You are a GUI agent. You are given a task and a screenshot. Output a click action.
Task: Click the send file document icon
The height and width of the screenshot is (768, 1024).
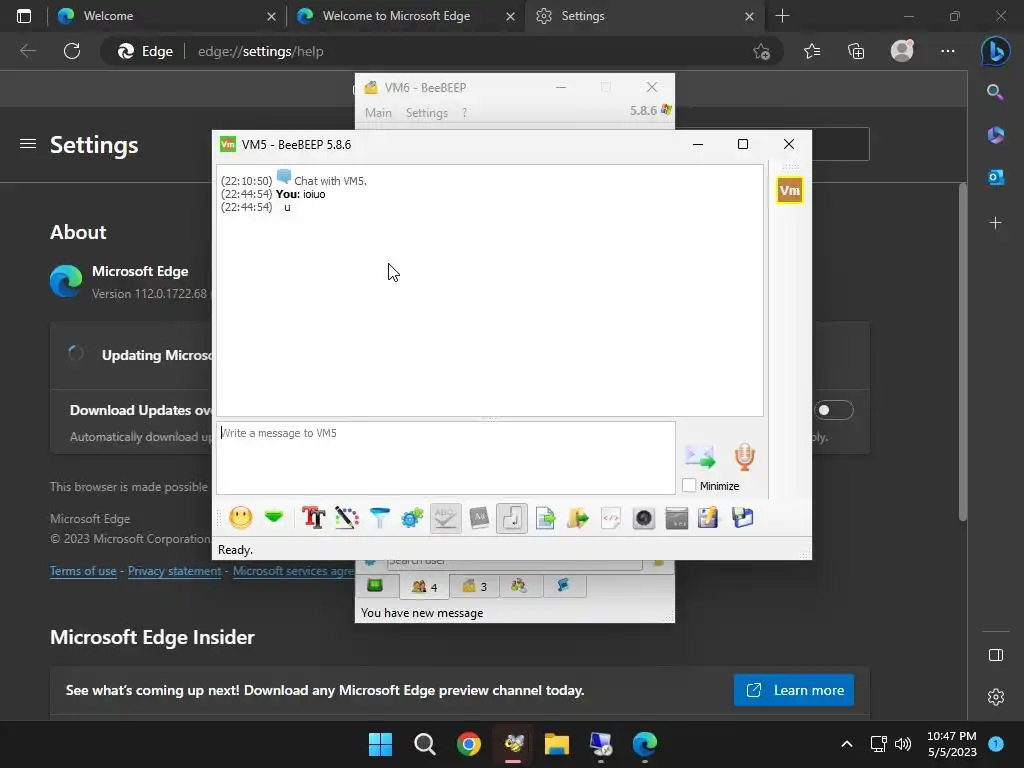pos(545,518)
